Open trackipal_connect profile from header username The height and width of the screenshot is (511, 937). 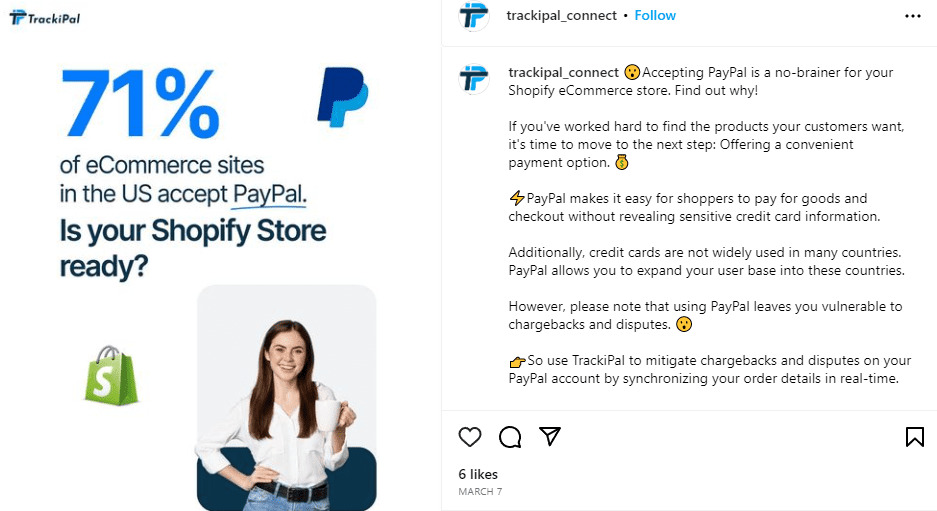coord(561,16)
